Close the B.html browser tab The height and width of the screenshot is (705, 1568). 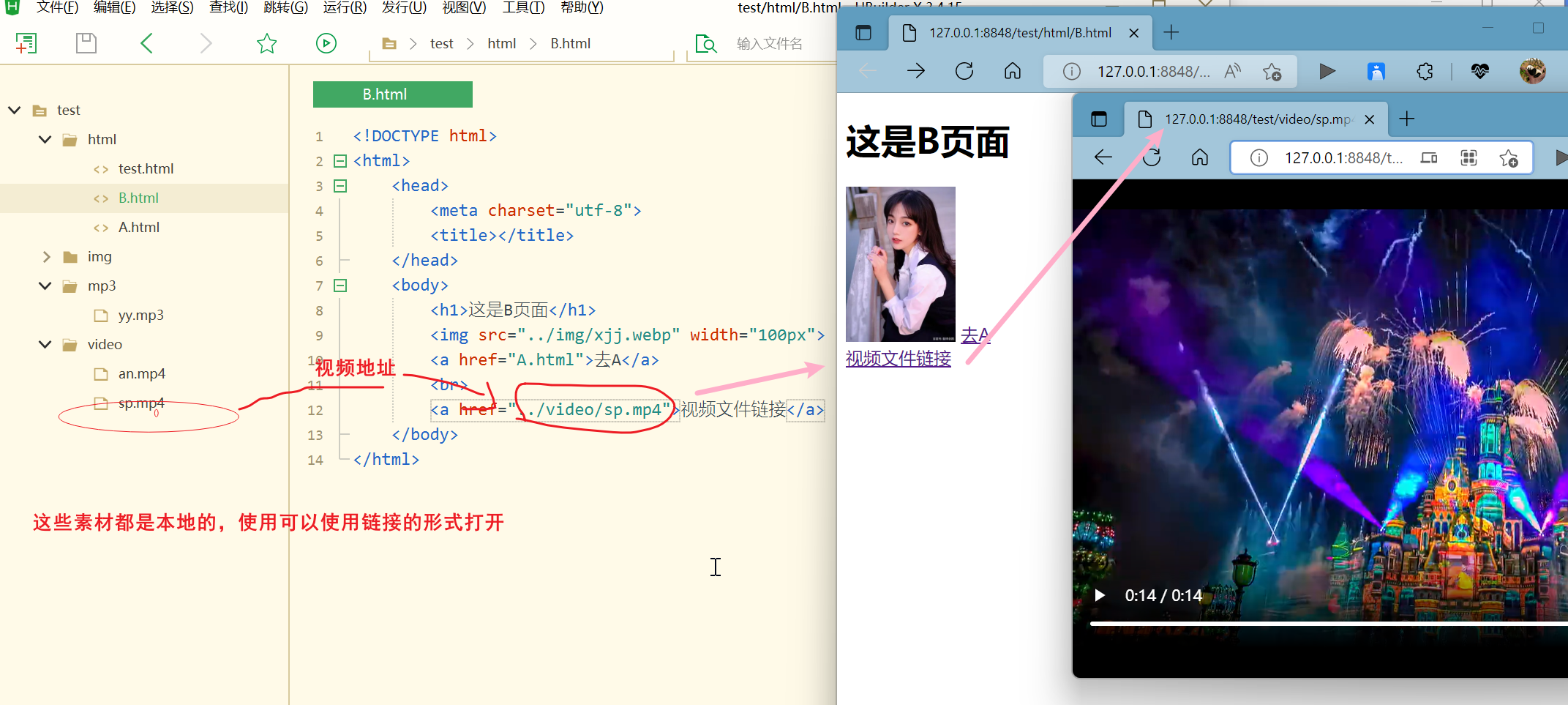[x=1134, y=33]
